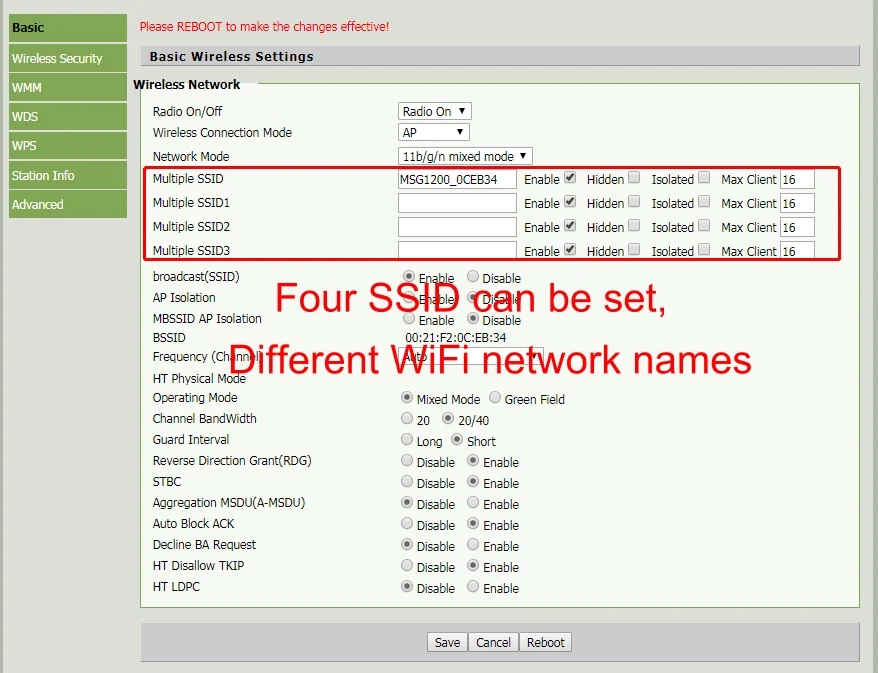Check Hidden for Multiple SSID2
This screenshot has height=673, width=878.
pyautogui.click(x=634, y=225)
